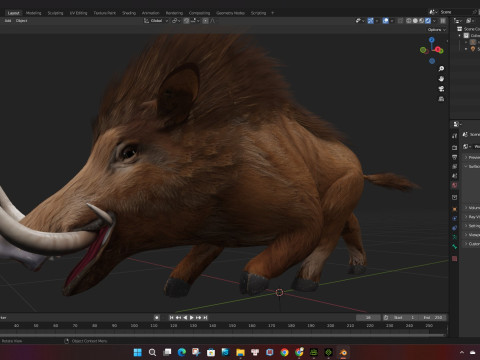Select material preview viewport shading

coord(422,21)
